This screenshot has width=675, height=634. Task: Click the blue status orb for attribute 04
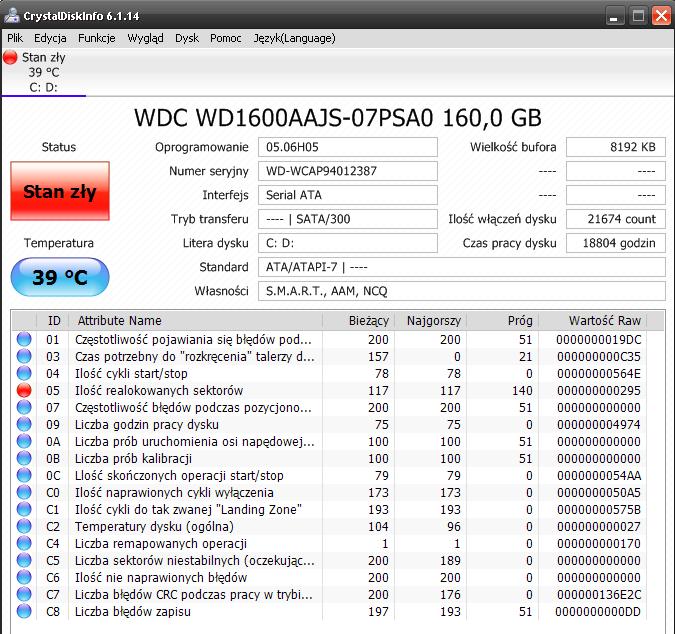tap(24, 373)
